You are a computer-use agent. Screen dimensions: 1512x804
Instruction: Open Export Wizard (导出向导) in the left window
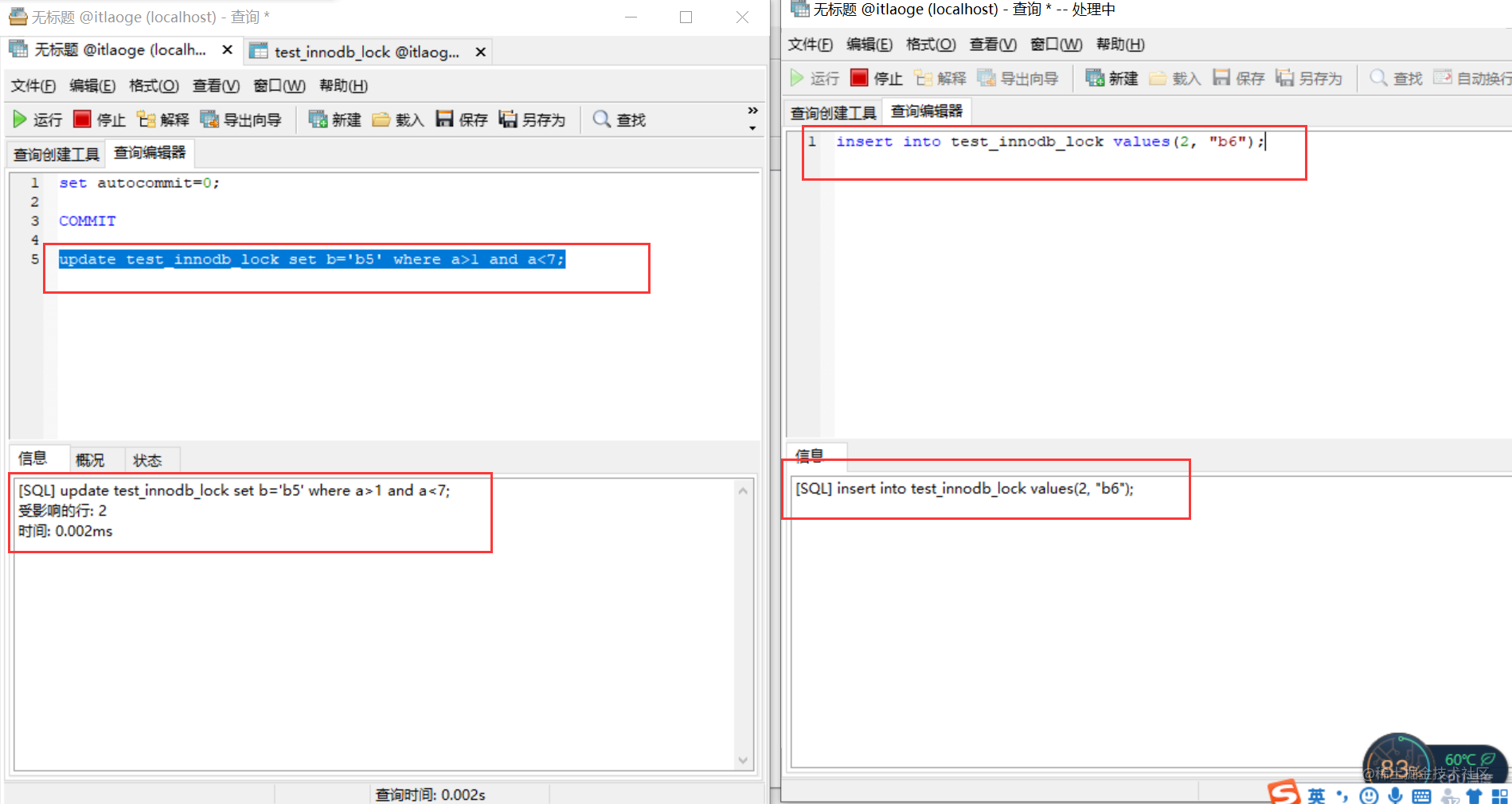click(x=240, y=119)
